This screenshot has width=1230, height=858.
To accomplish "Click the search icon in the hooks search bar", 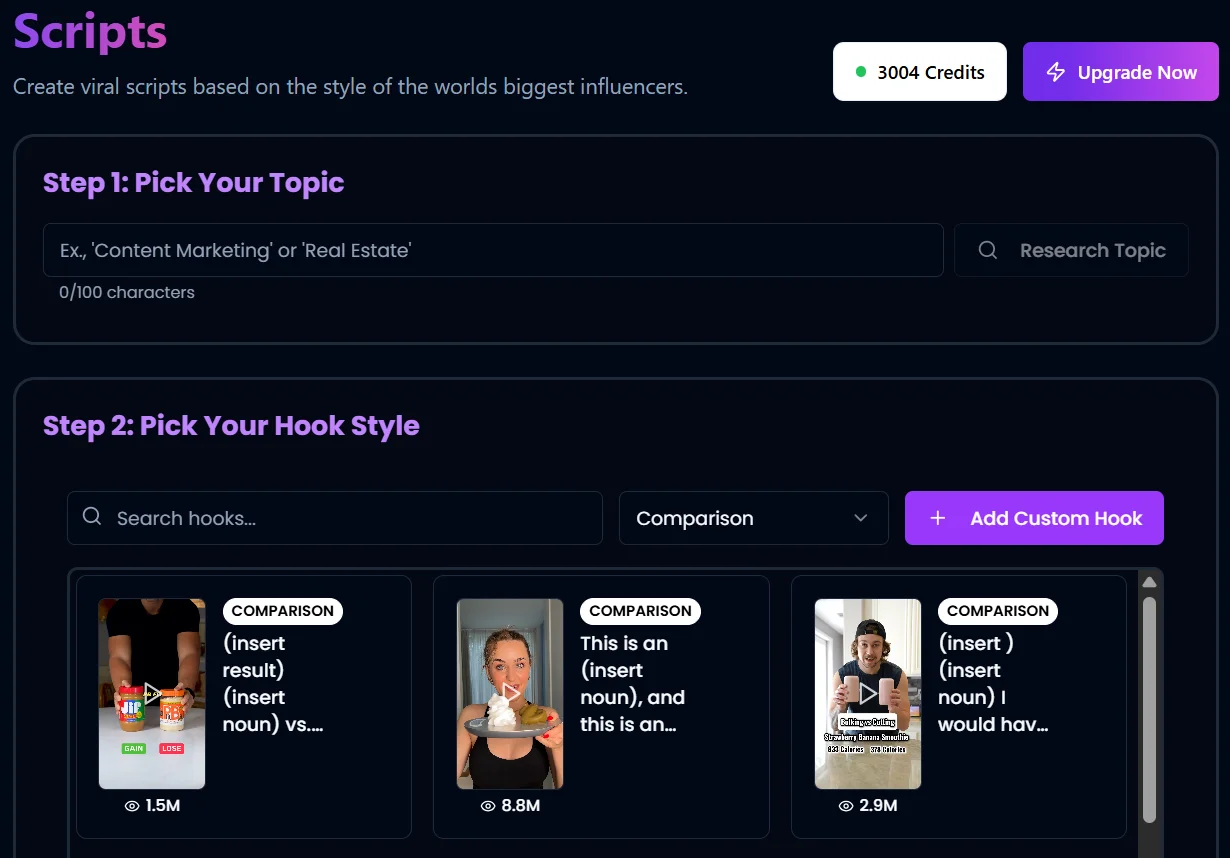I will (x=91, y=517).
